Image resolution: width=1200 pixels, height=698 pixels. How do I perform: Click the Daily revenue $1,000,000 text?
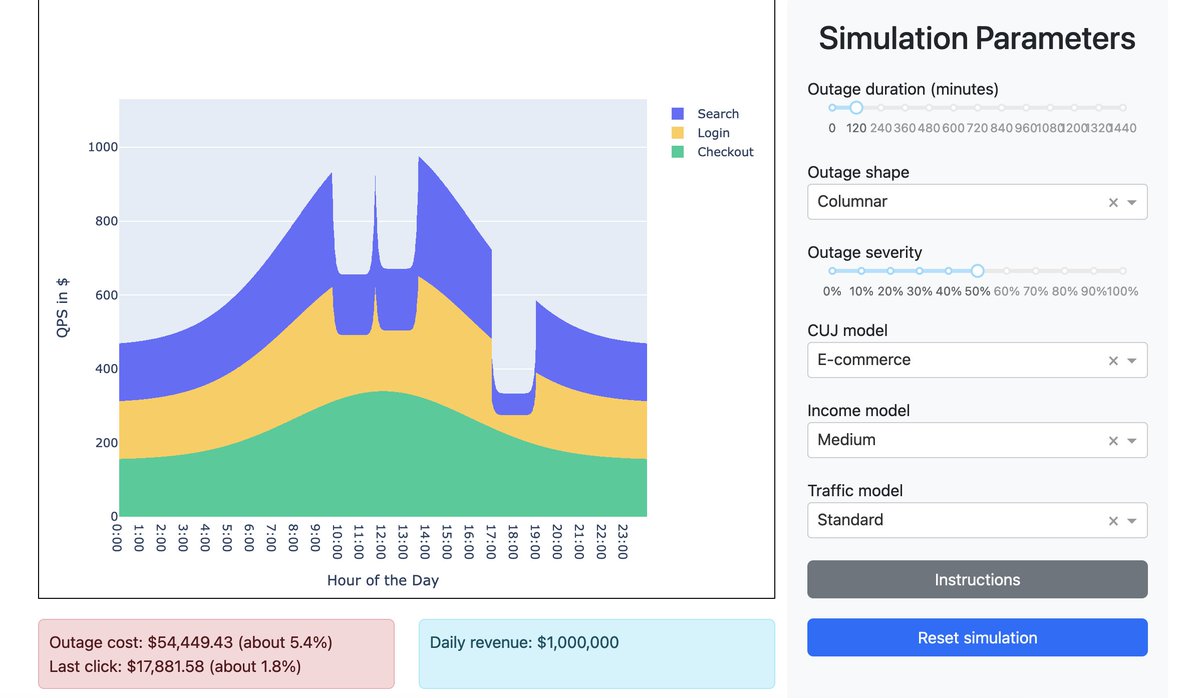tap(524, 642)
